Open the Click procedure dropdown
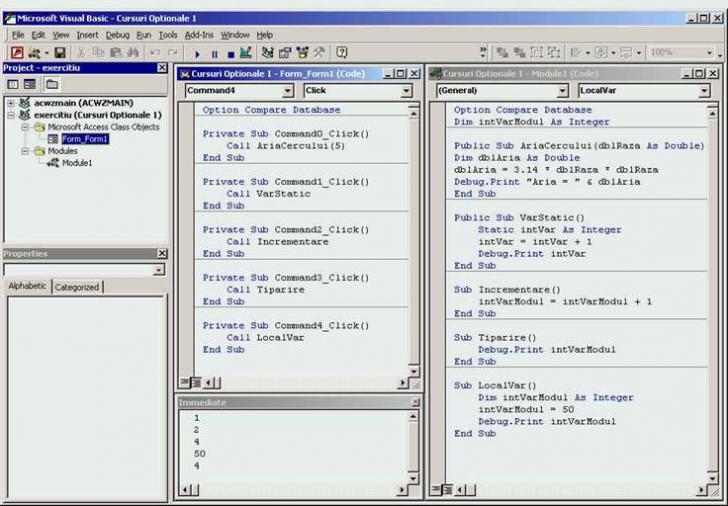Viewport: 728px width, 506px height. [406, 91]
